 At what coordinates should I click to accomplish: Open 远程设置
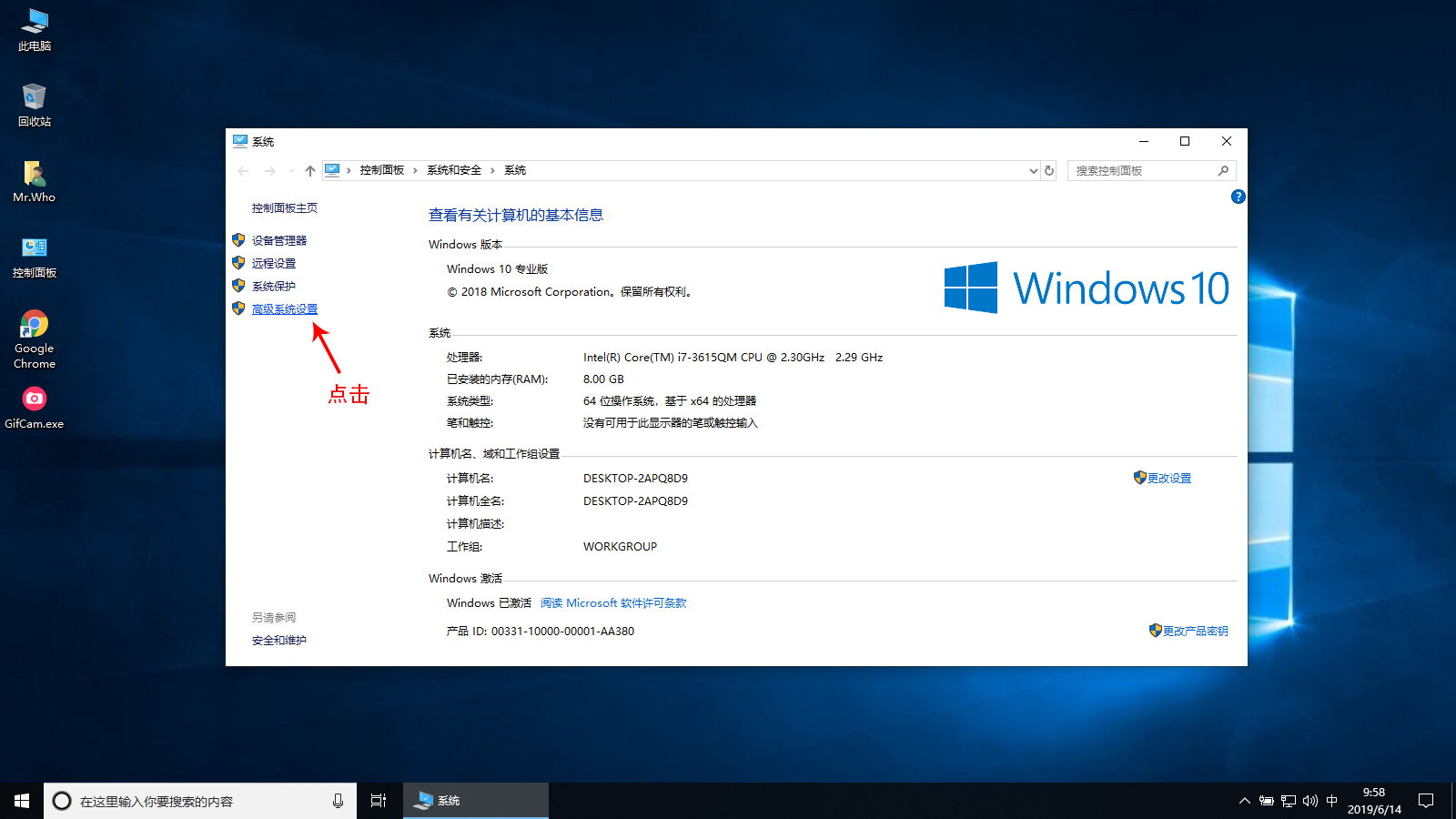click(x=274, y=264)
